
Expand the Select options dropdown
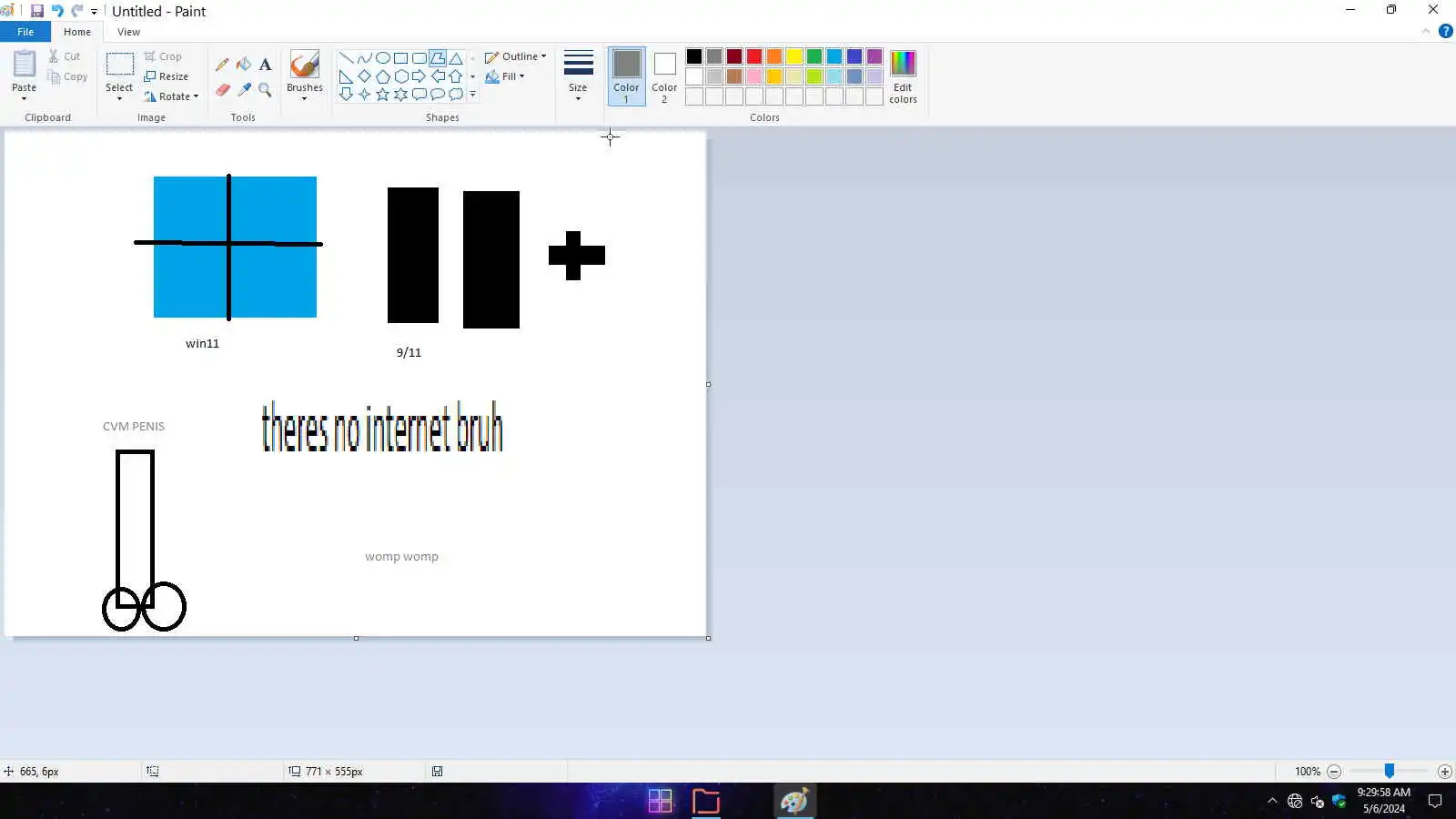point(119,99)
